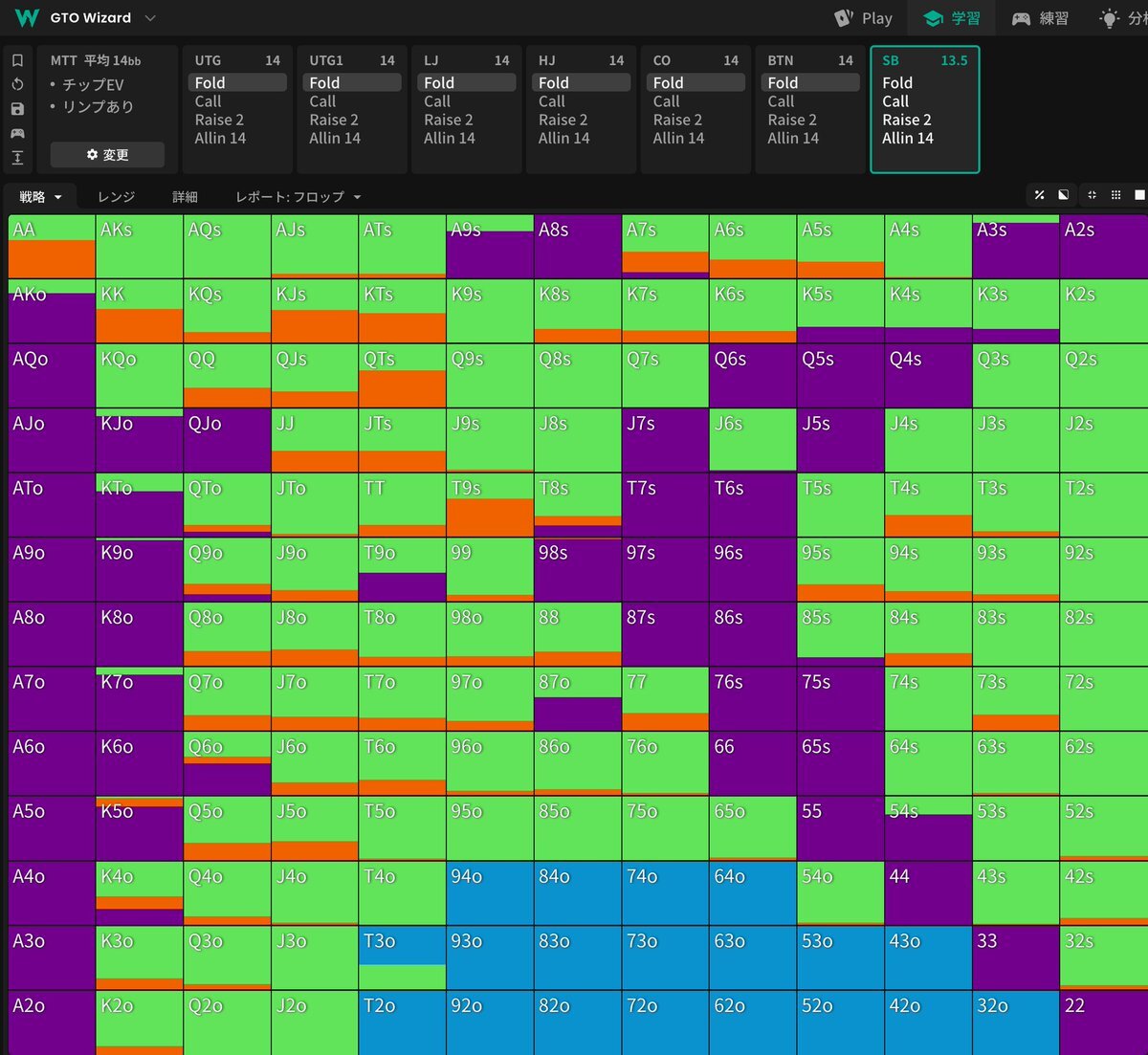Click the QQ hand cell
The width and height of the screenshot is (1148, 1055).
pos(227,376)
